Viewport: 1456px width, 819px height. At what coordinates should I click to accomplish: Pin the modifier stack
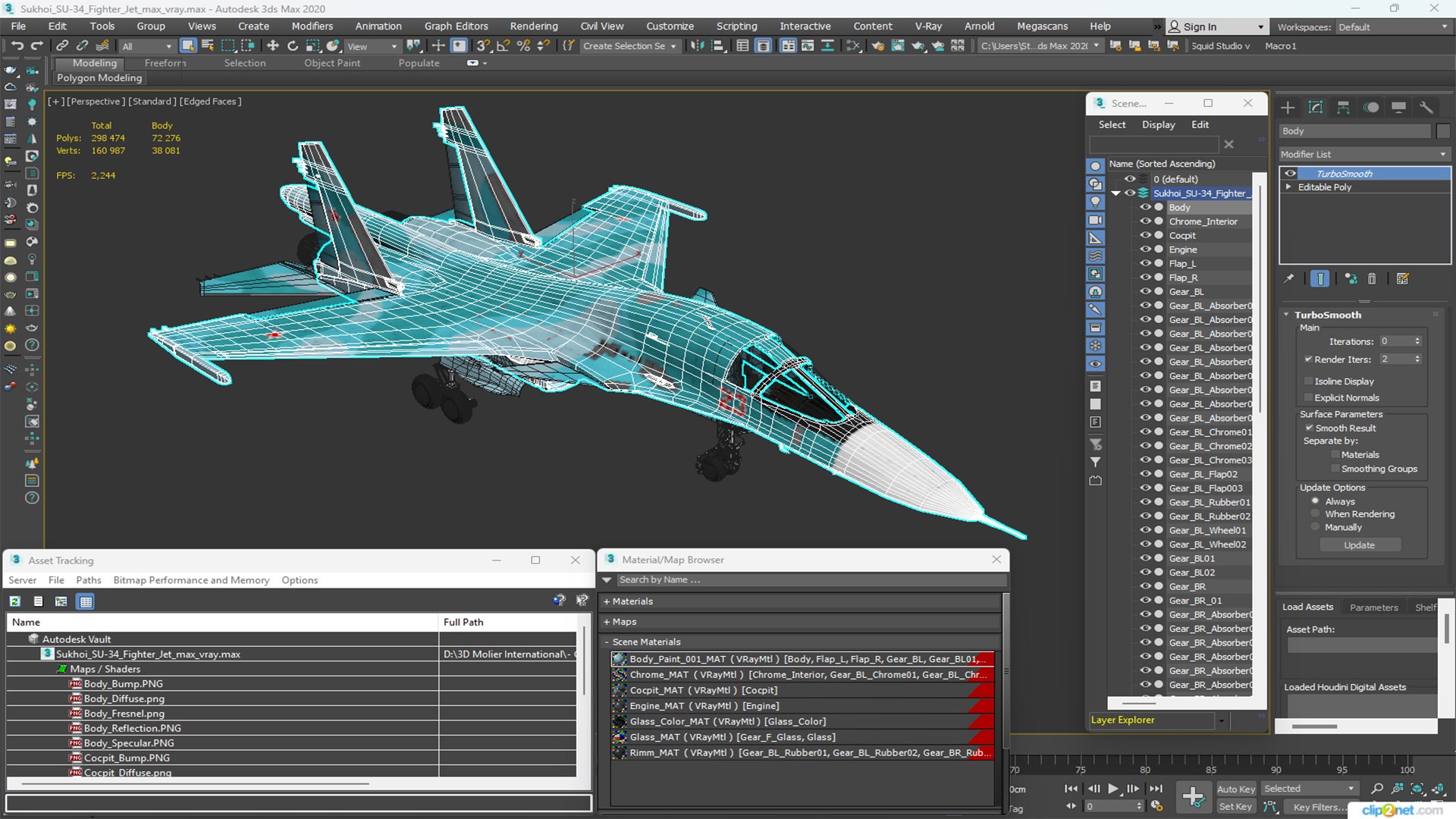tap(1289, 279)
